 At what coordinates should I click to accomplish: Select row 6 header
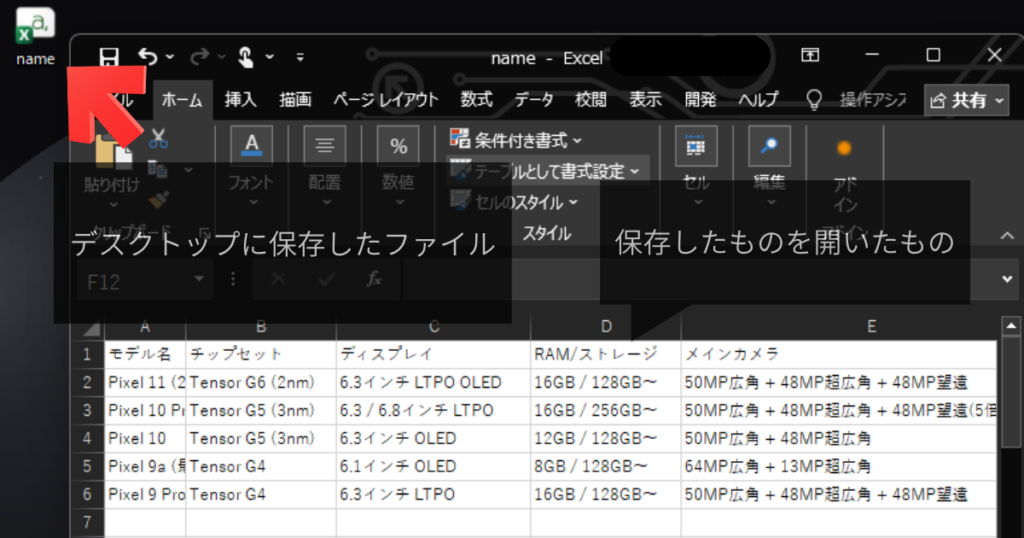click(x=87, y=495)
